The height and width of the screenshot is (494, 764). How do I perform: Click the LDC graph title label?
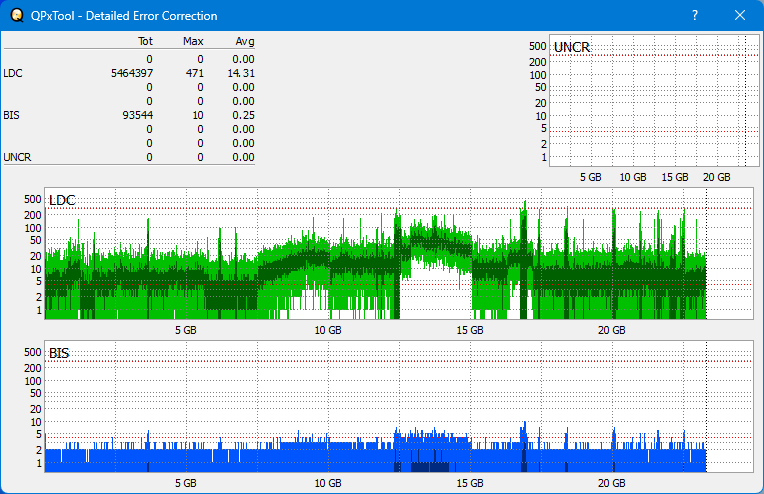click(x=62, y=200)
